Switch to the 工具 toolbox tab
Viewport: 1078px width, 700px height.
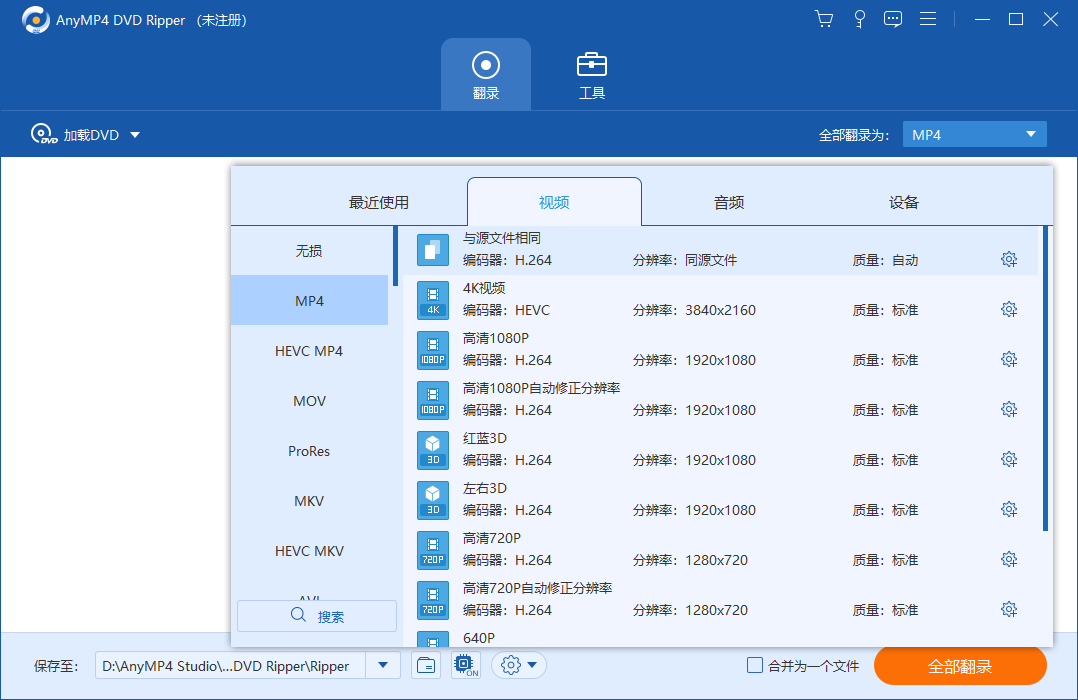(x=591, y=74)
